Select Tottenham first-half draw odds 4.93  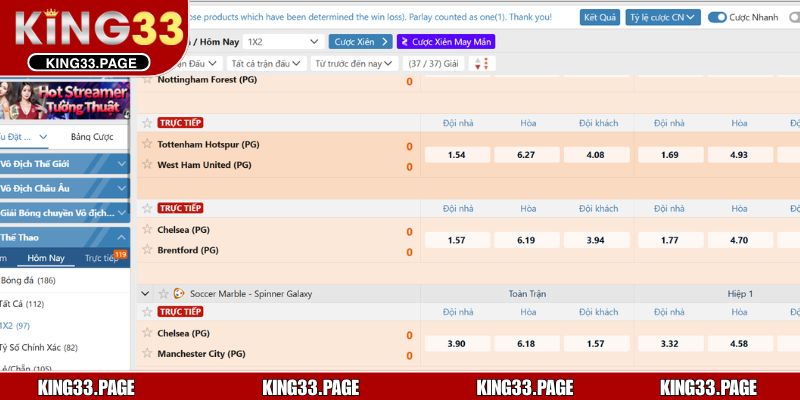pos(740,155)
